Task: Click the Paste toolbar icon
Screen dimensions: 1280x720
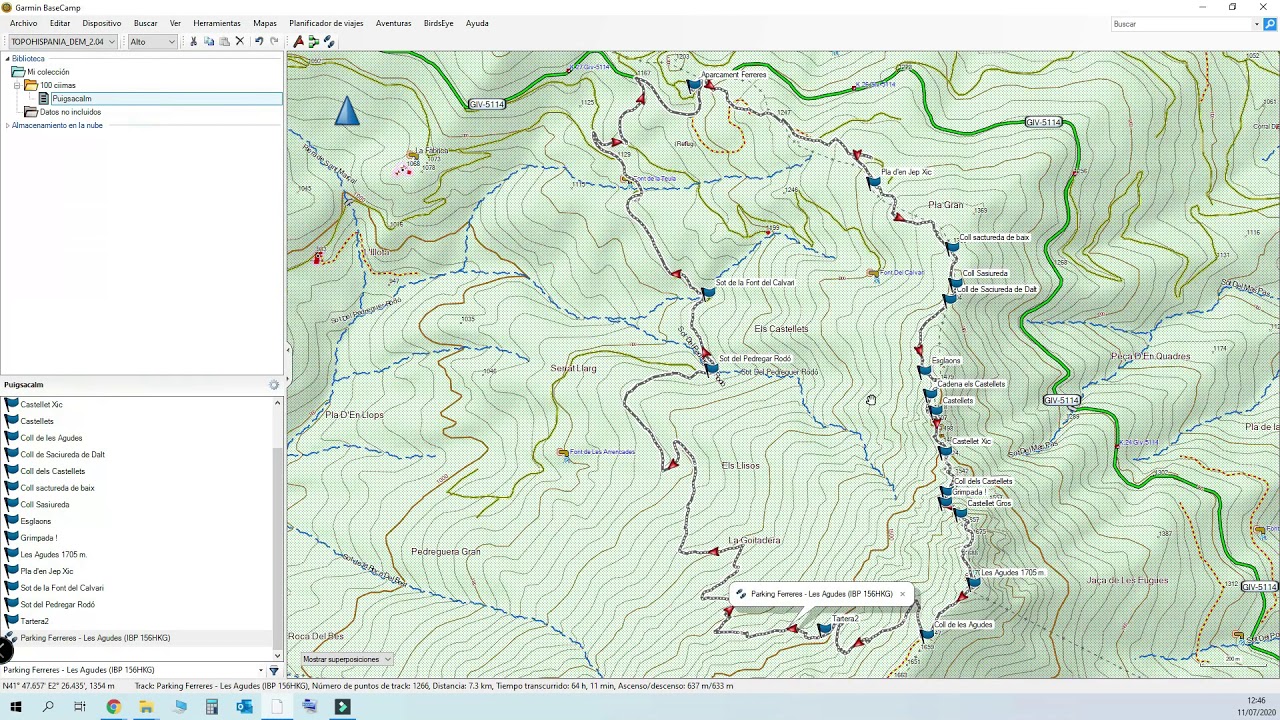Action: [224, 41]
